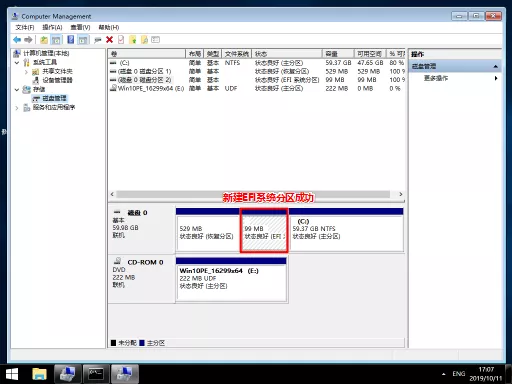Image resolution: width=512 pixels, height=384 pixels.
Task: Click 更多操作 in the actions pane
Action: (436, 78)
